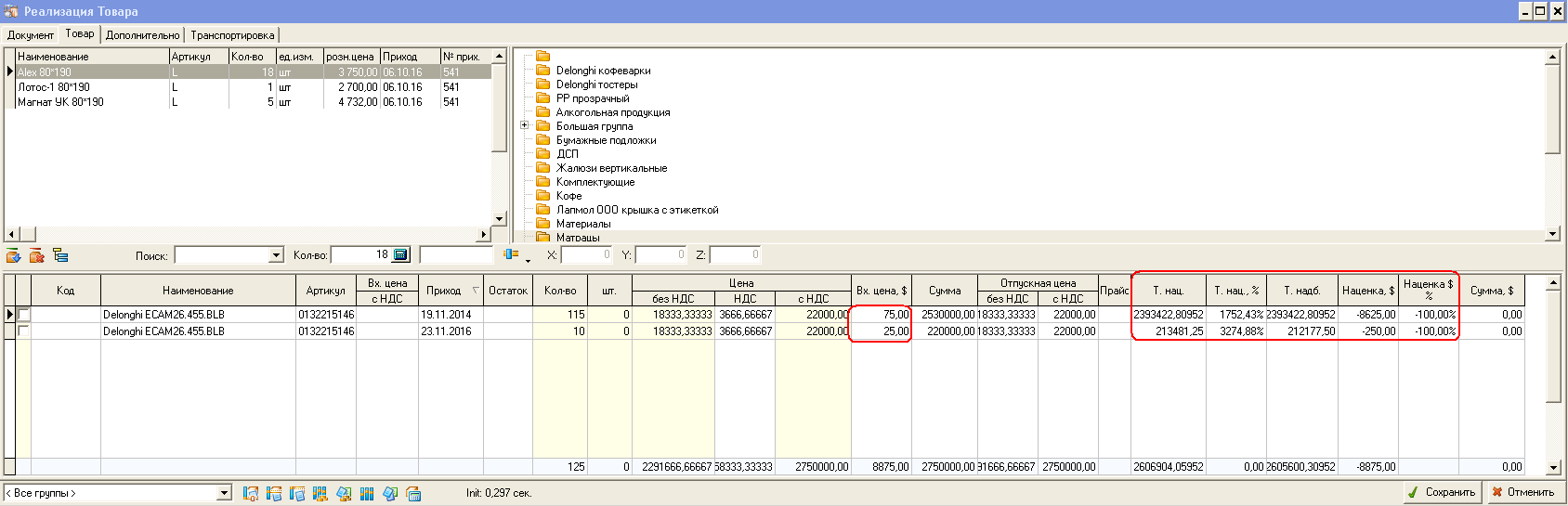This screenshot has width=1568, height=506.
Task: Click the first icon right of Все группы
Action: point(251,493)
